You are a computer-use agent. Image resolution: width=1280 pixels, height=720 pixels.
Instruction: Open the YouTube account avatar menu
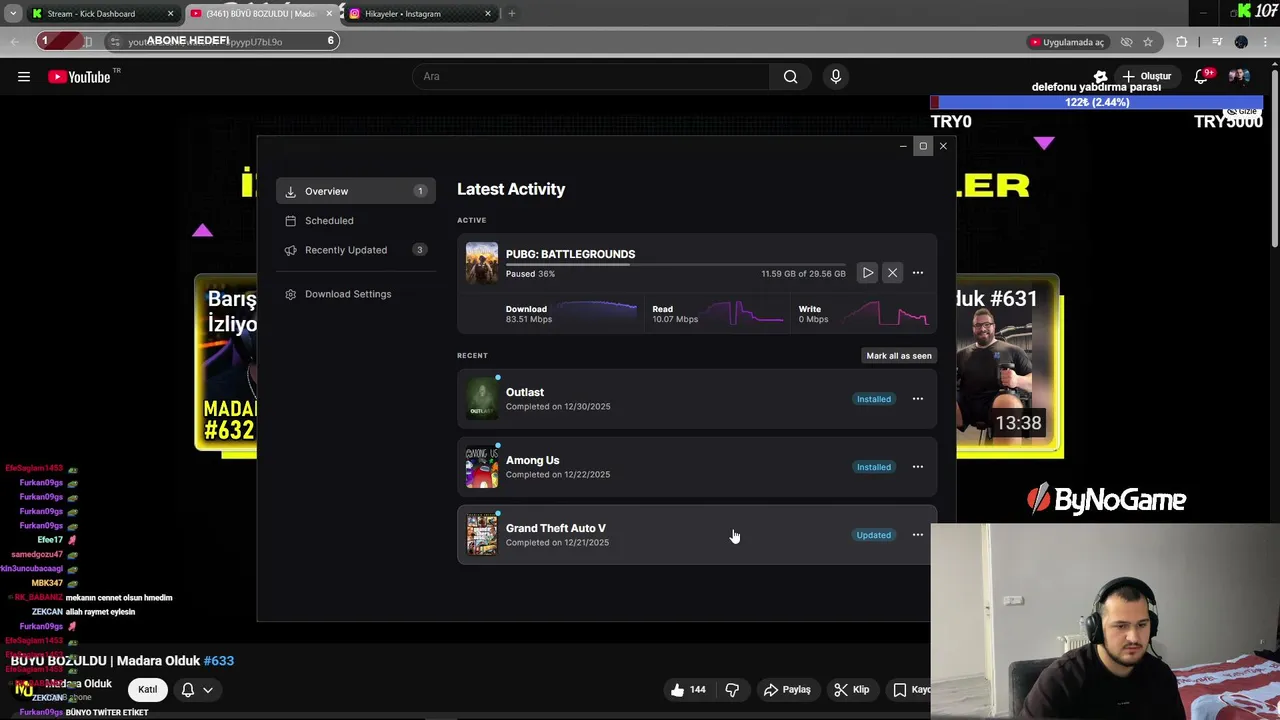coord(1239,77)
